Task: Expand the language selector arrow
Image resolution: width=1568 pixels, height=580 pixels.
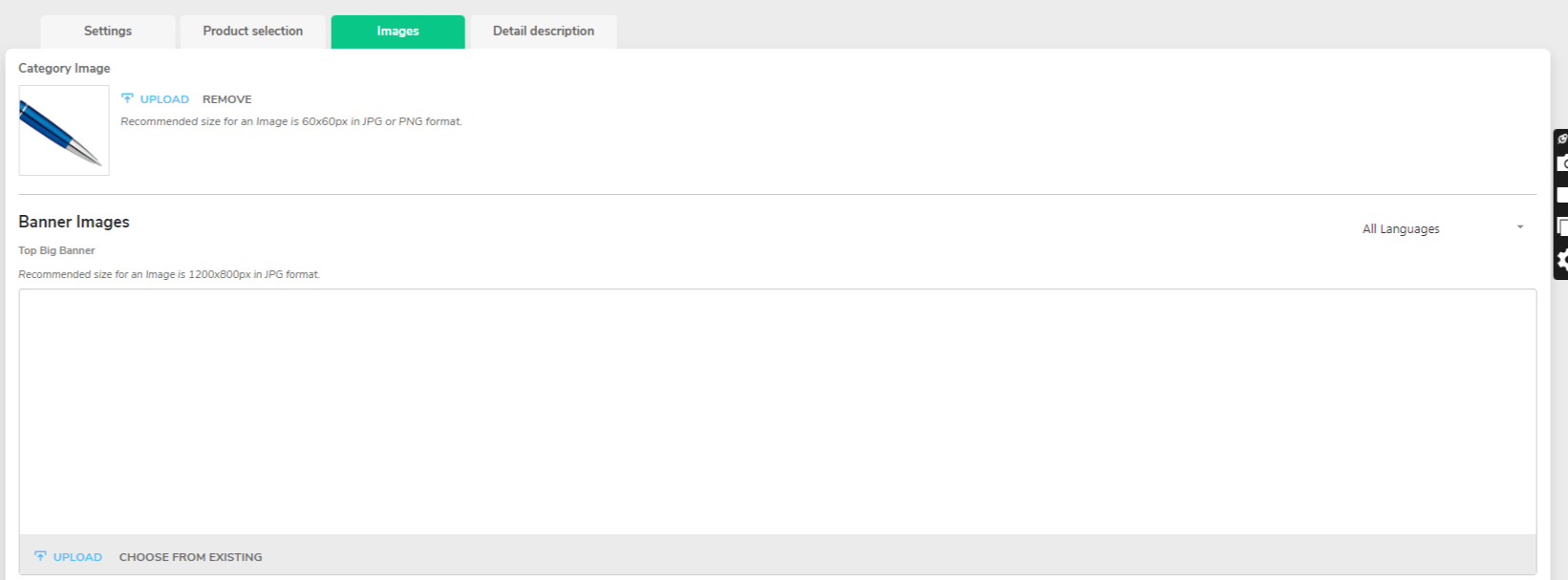Action: click(x=1519, y=227)
